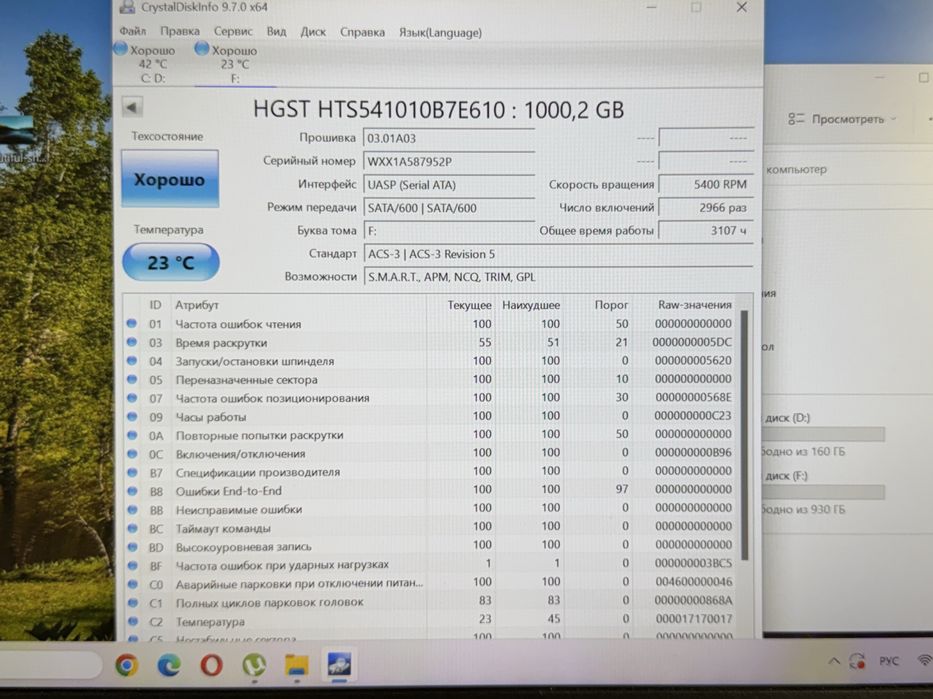Select disk (D:) in the Explorer window
933x699 pixels.
click(x=787, y=418)
